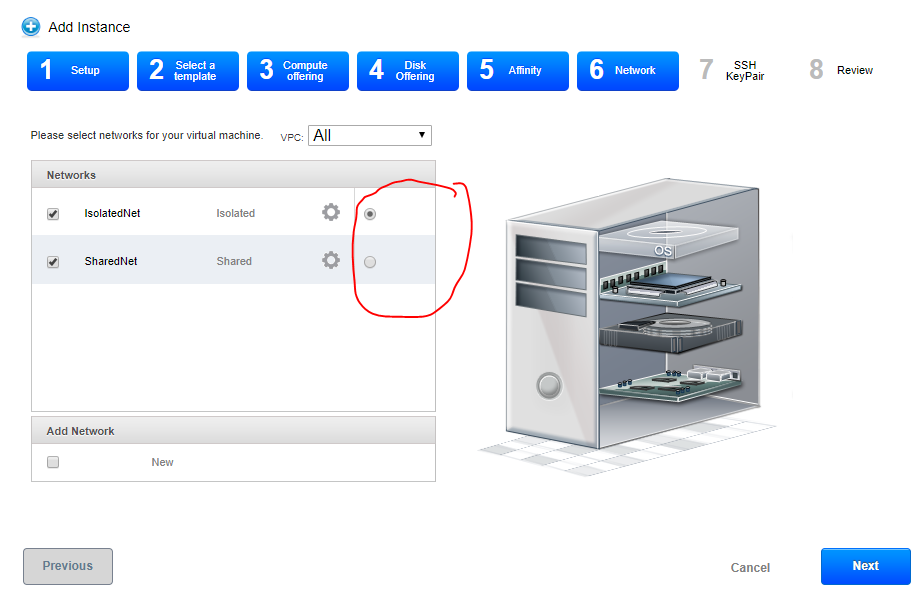Click the Add Network section header
The image size is (921, 593).
pos(233,431)
